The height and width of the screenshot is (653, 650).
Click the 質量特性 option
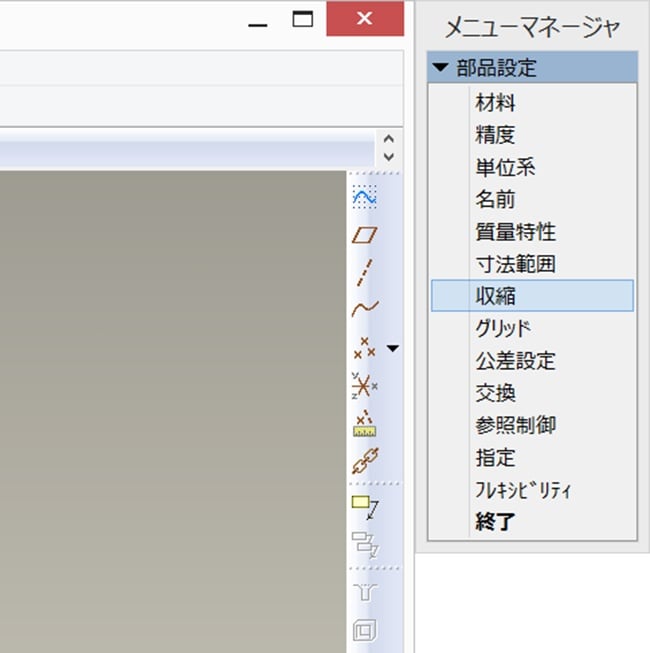coord(515,232)
